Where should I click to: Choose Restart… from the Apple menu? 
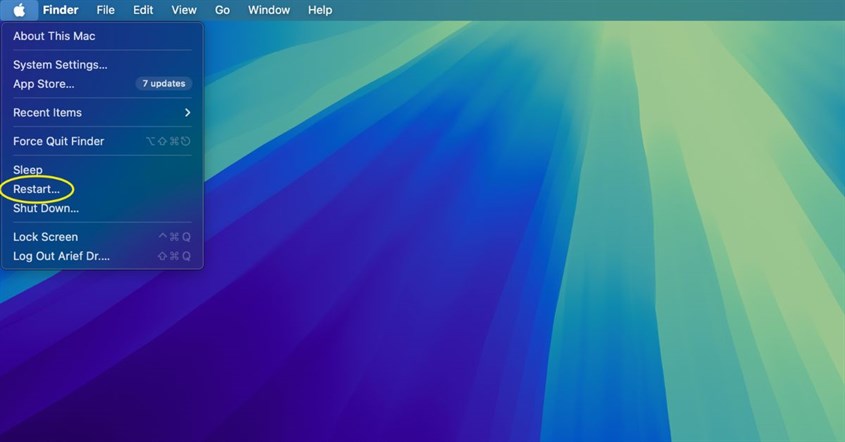tap(36, 189)
